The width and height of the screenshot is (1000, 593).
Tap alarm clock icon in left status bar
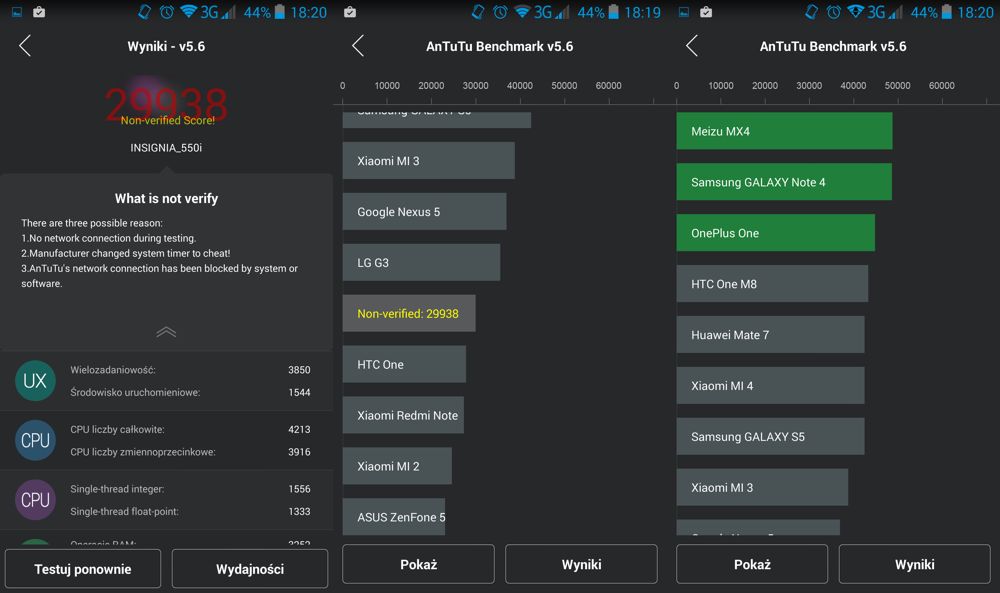point(166,11)
